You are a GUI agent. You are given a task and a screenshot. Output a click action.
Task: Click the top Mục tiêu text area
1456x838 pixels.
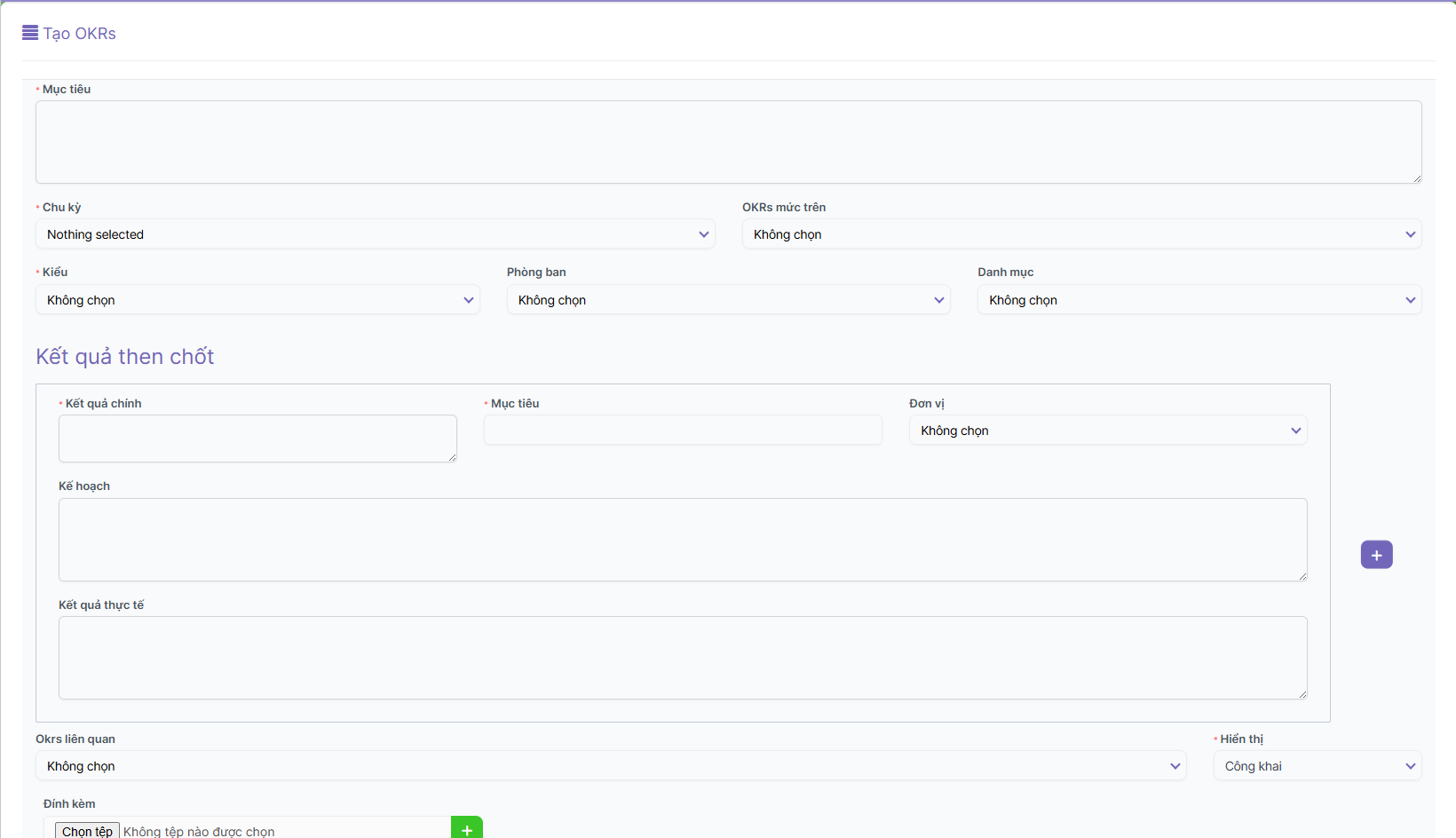728,142
